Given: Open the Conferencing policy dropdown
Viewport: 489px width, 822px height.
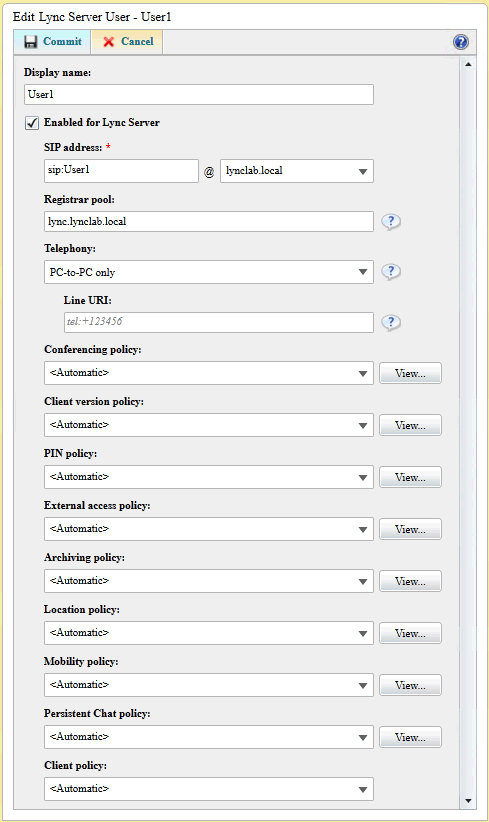Looking at the screenshot, I should pyautogui.click(x=209, y=373).
